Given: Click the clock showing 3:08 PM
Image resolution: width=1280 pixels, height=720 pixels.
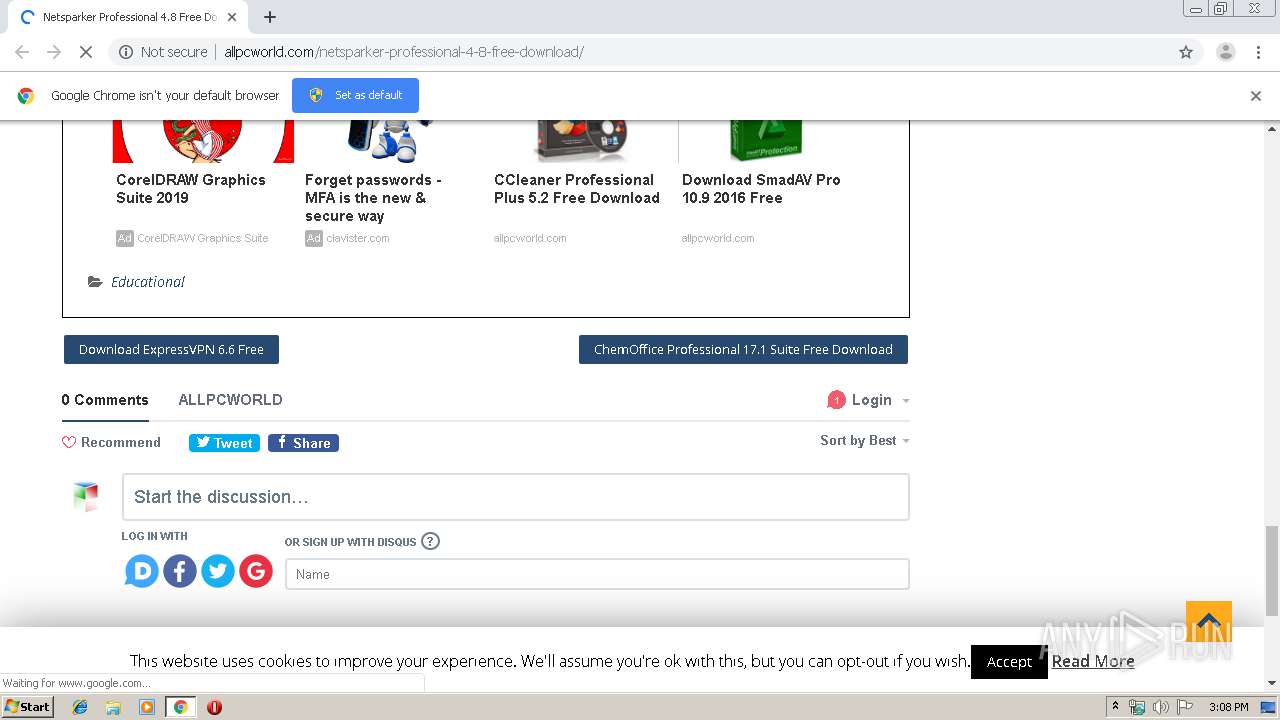Looking at the screenshot, I should [1228, 707].
